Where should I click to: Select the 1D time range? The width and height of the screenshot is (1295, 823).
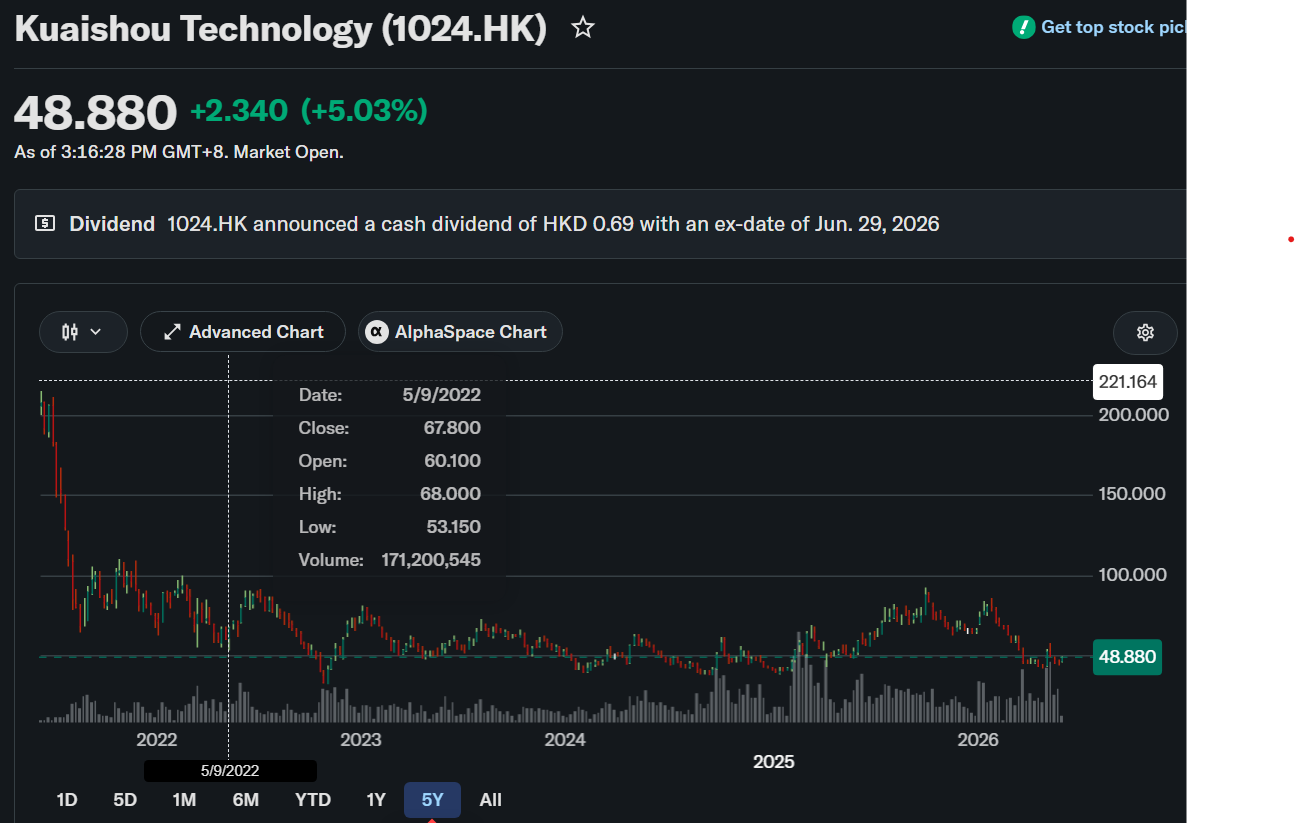click(67, 800)
